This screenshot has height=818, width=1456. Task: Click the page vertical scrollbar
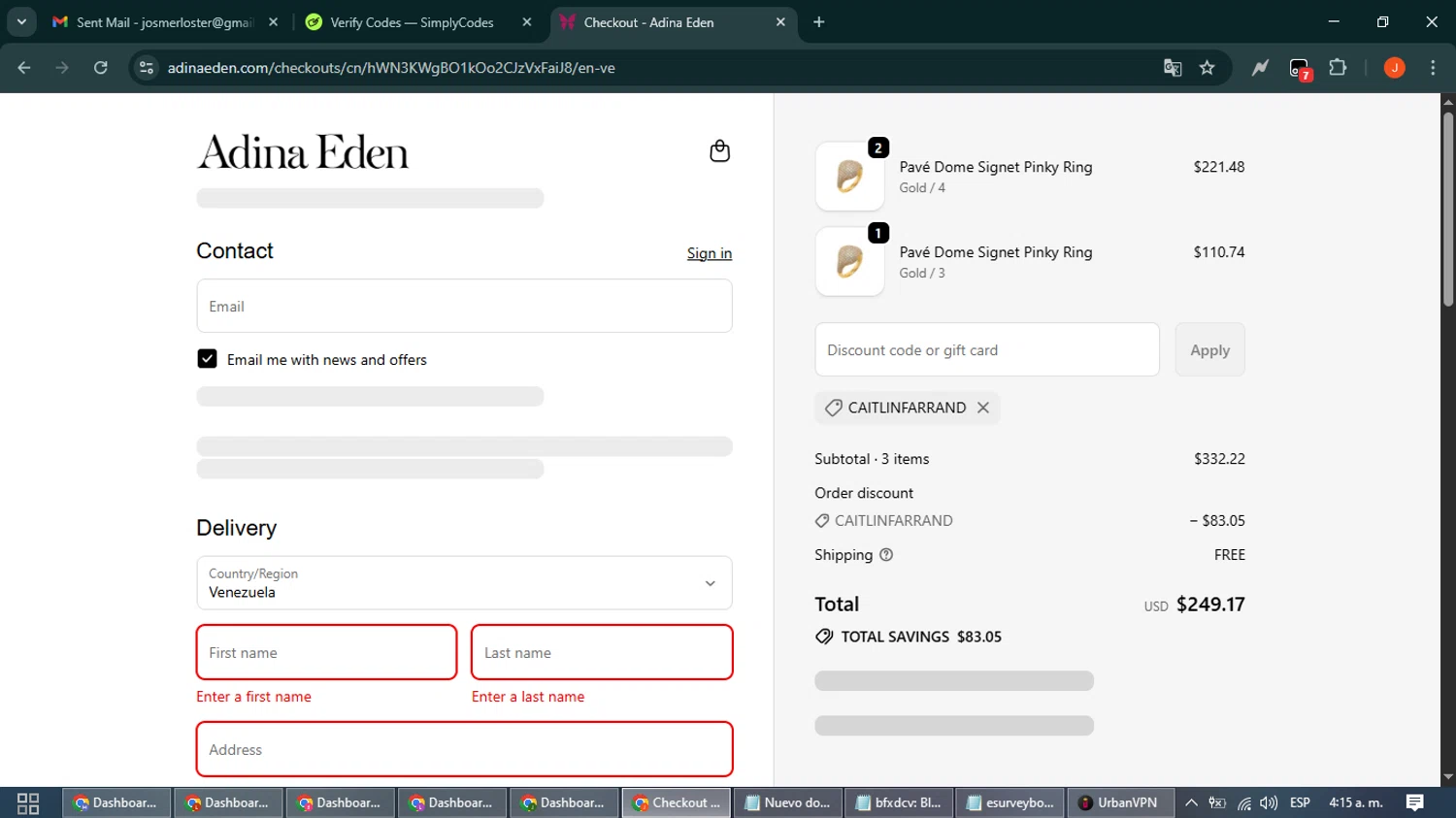1447,211
